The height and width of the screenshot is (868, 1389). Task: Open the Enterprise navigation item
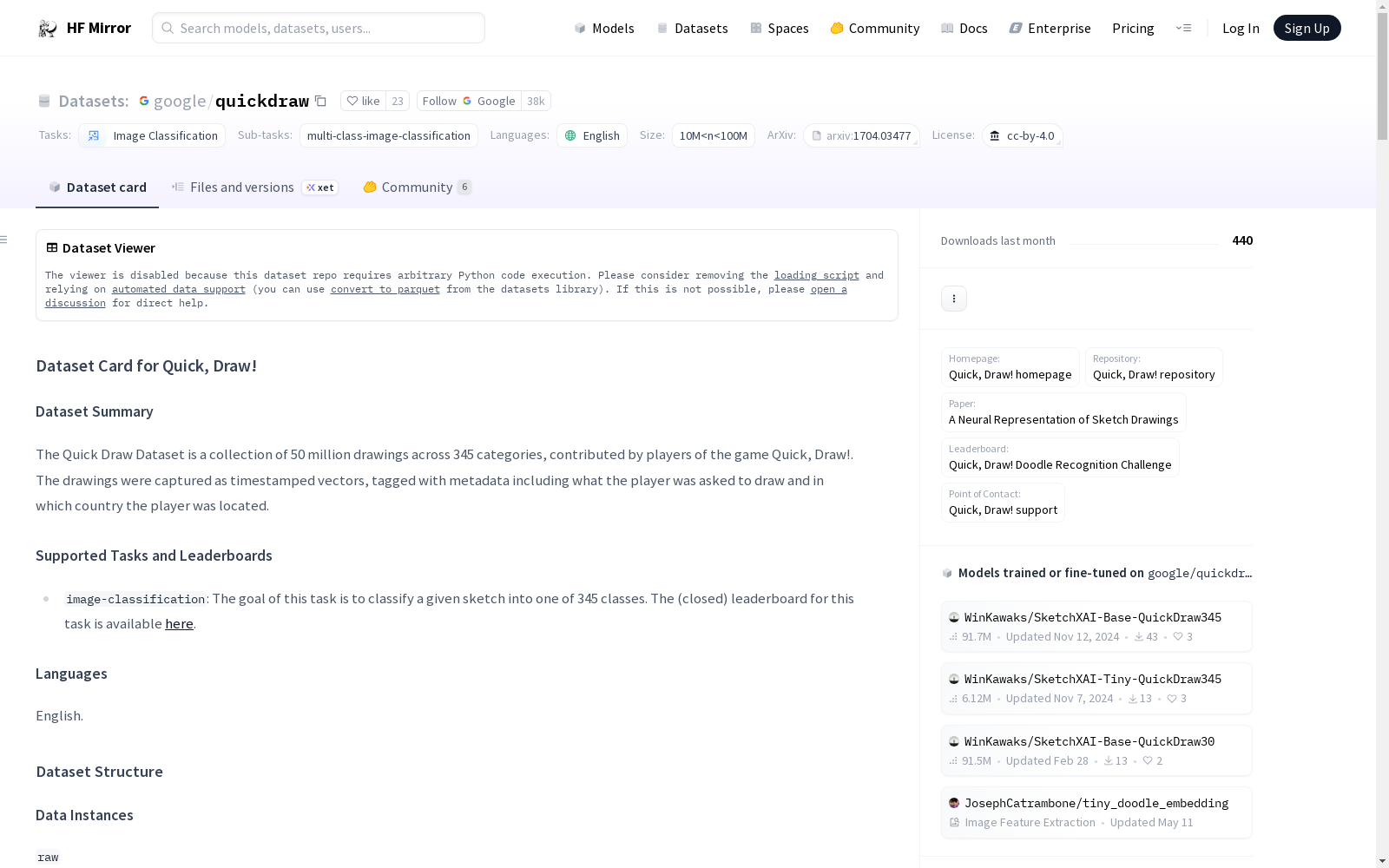pyautogui.click(x=1050, y=29)
